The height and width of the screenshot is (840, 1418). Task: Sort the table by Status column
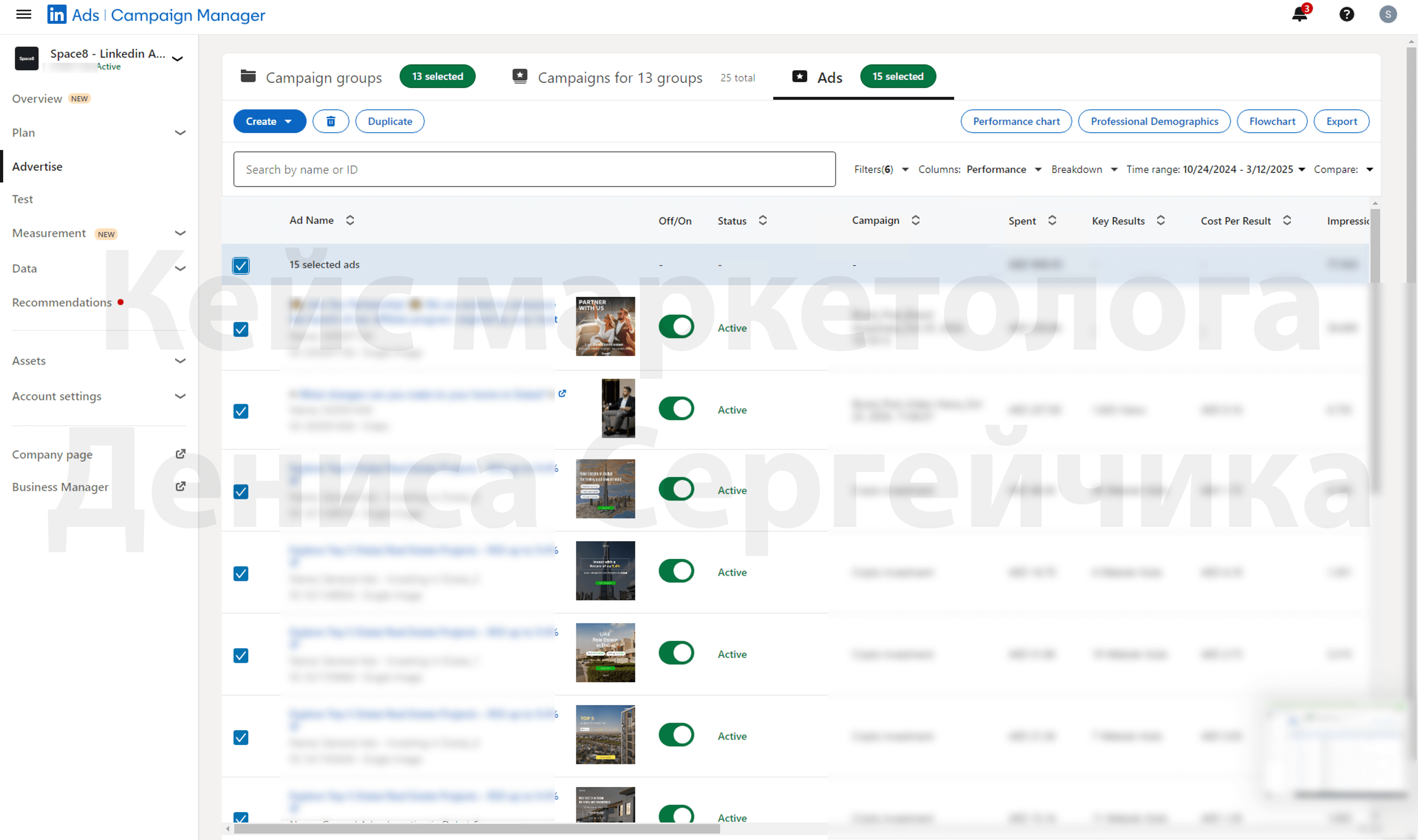point(763,220)
